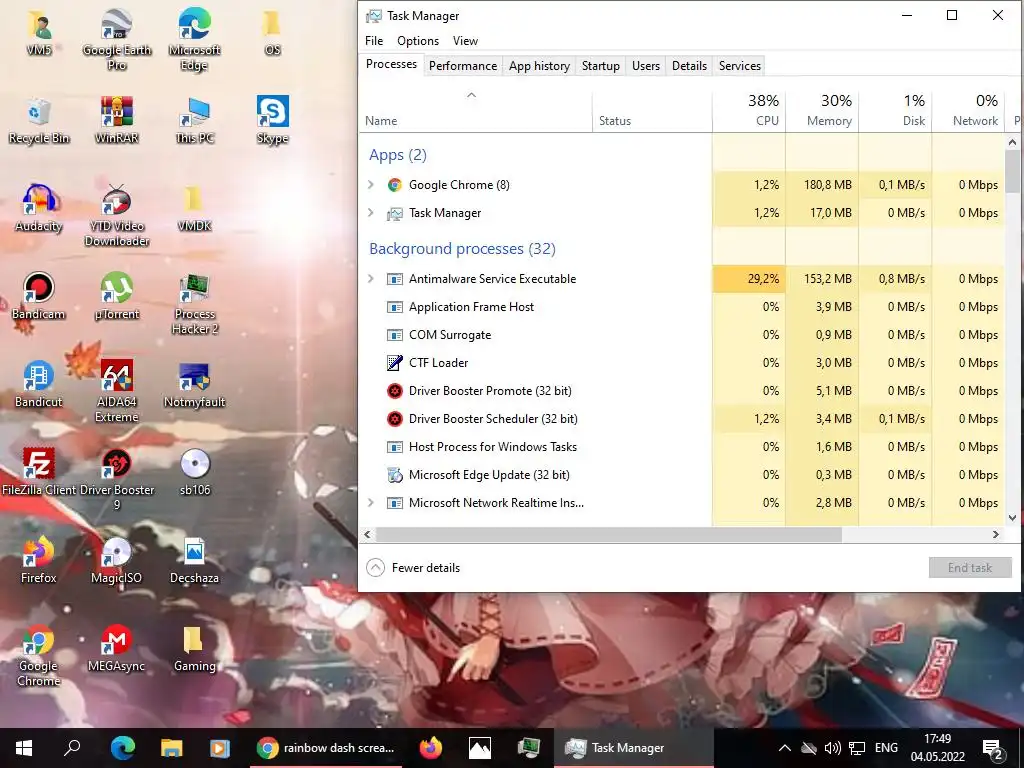Viewport: 1024px width, 768px height.
Task: Open Google Earth Pro desktop shortcut
Action: [117, 39]
